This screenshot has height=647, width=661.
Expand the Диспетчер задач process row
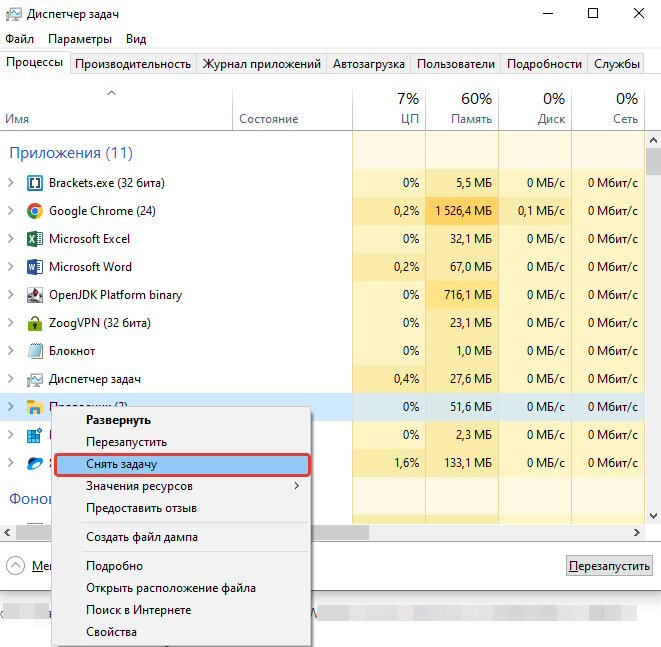click(x=11, y=379)
